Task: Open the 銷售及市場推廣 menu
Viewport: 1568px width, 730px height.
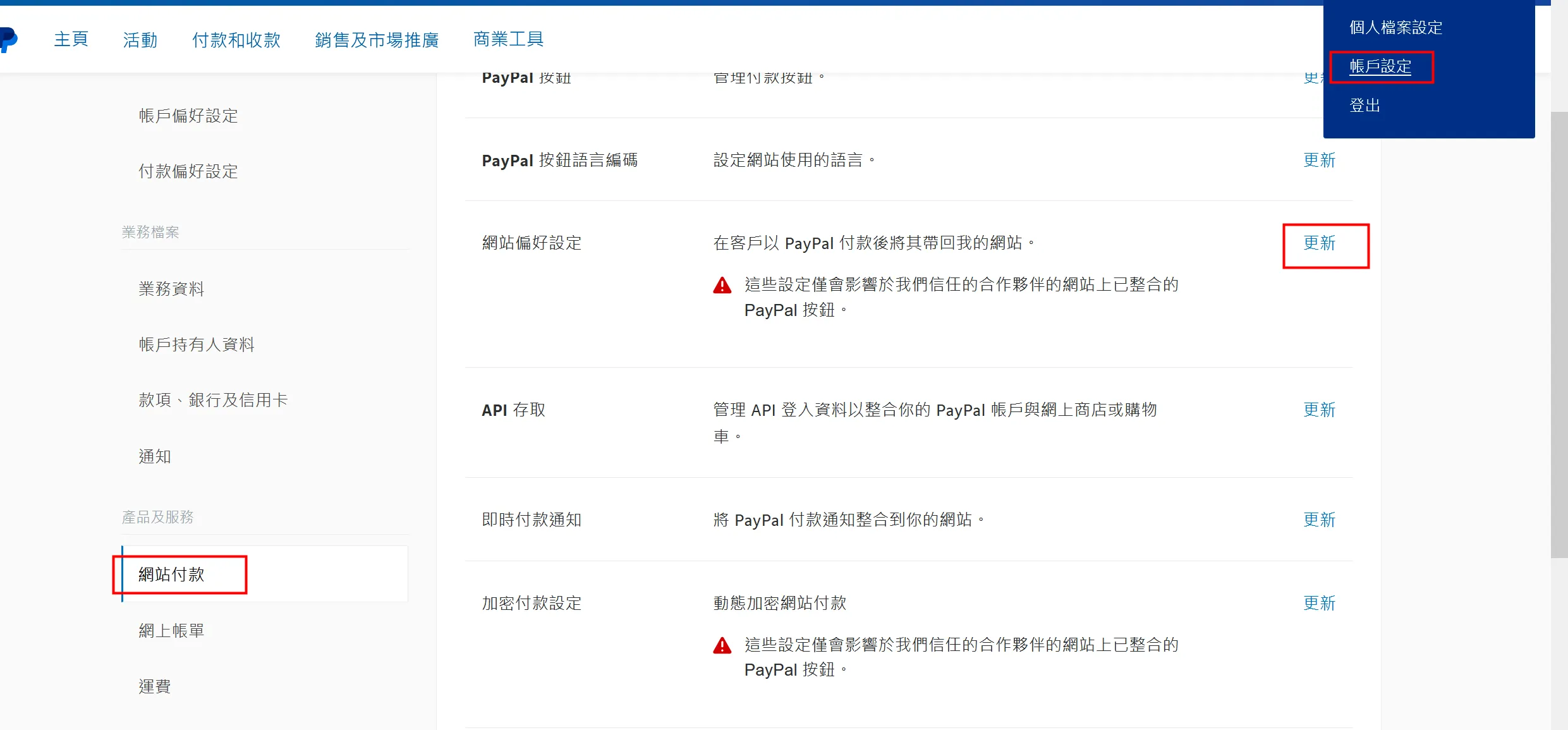Action: [x=377, y=40]
